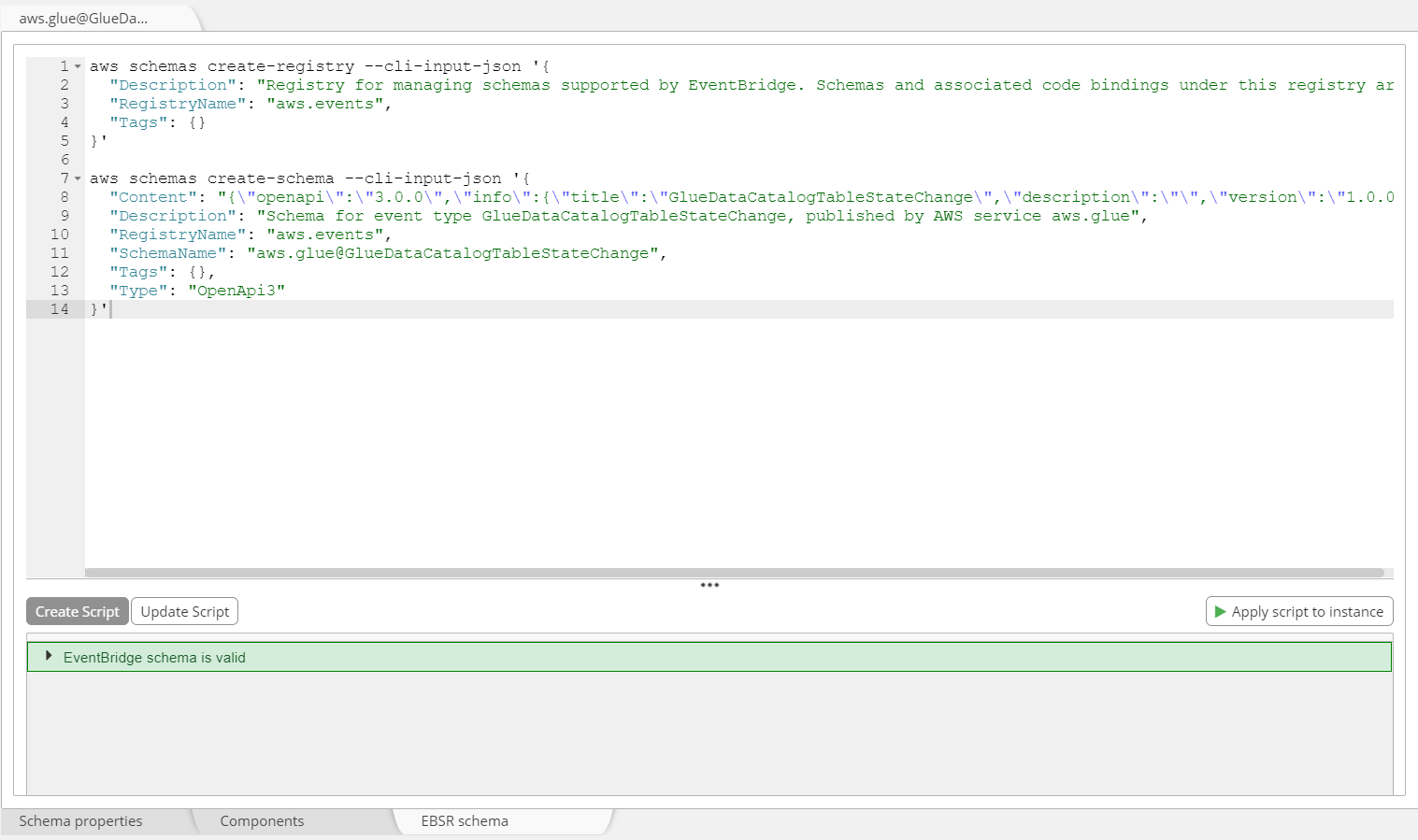The height and width of the screenshot is (840, 1418).
Task: Click the "Content" key on line 8
Action: (x=153, y=197)
